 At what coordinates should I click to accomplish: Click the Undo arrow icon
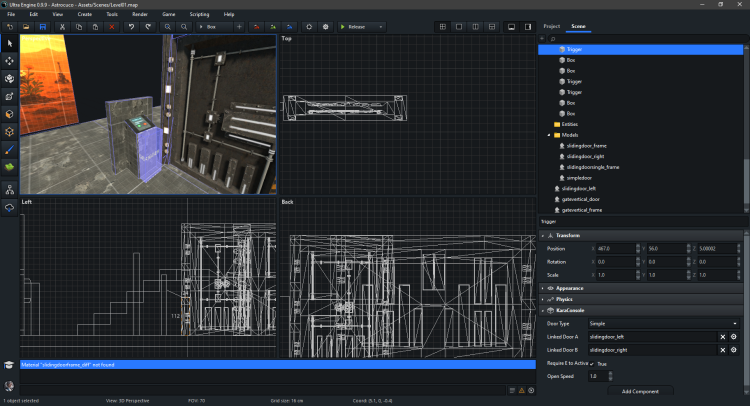130,26
